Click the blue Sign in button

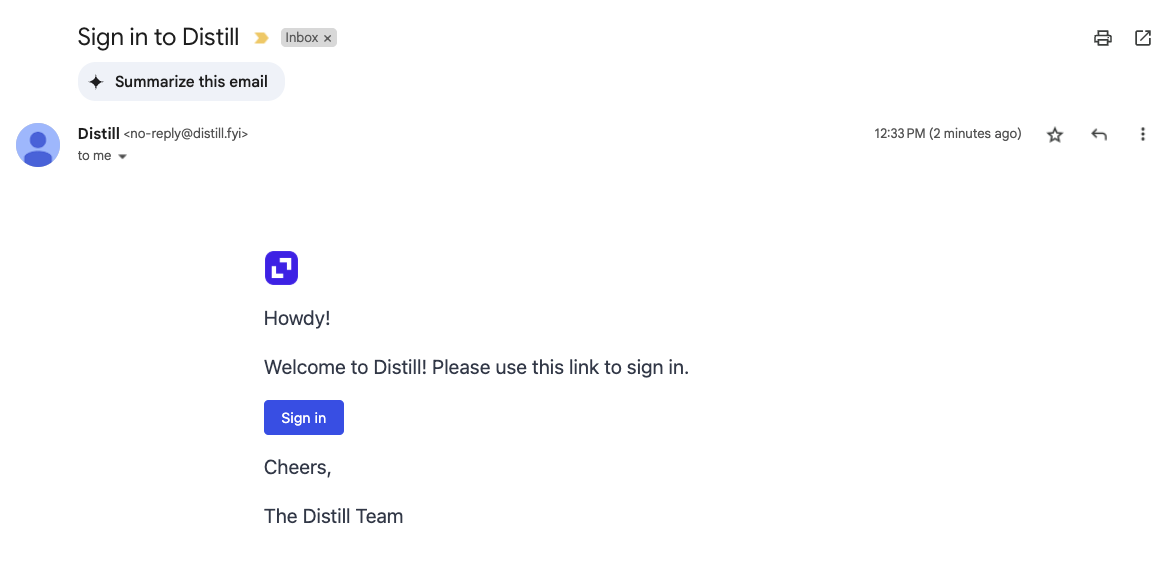click(304, 418)
